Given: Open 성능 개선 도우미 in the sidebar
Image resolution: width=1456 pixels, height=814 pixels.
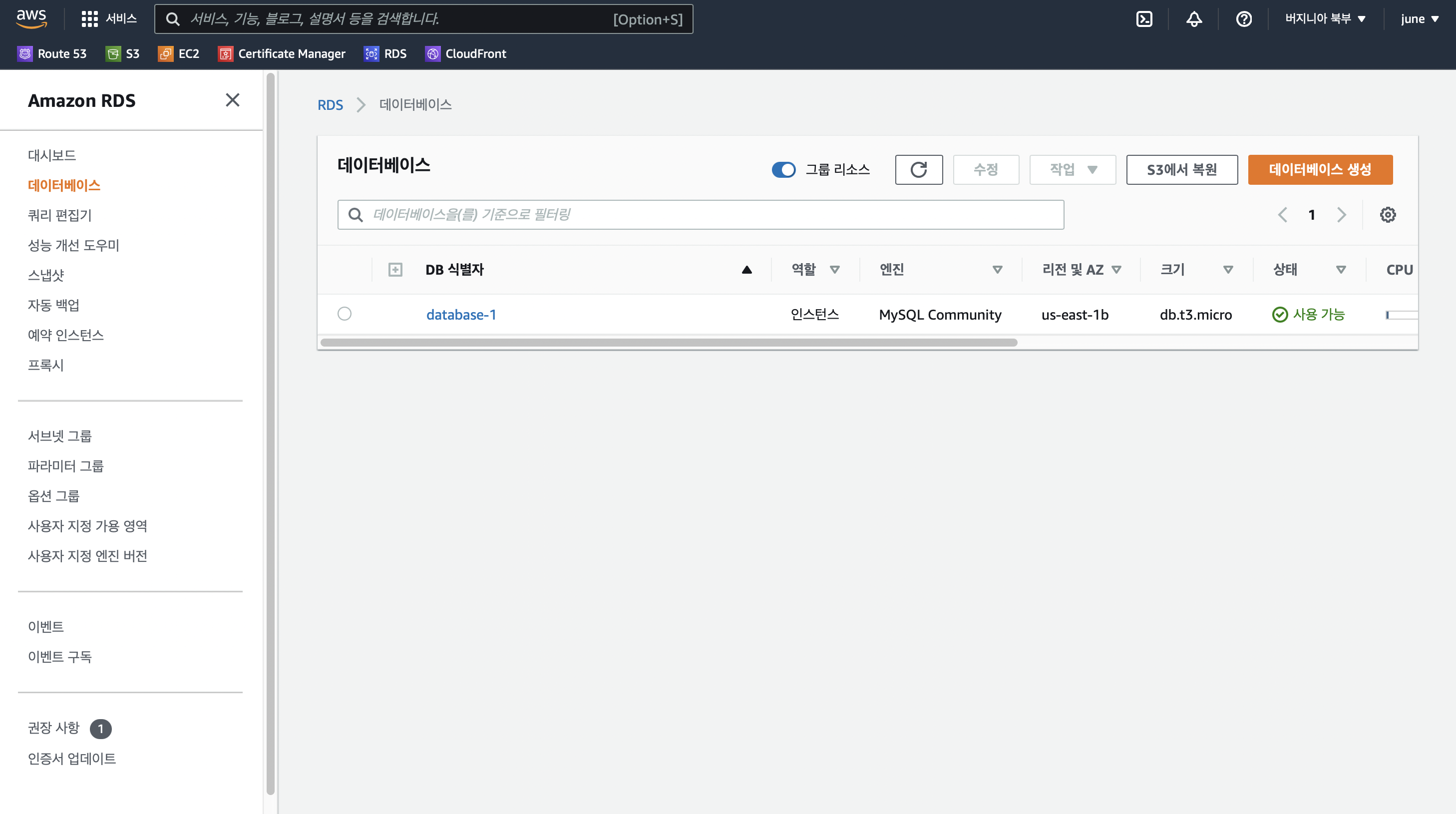Looking at the screenshot, I should [73, 245].
